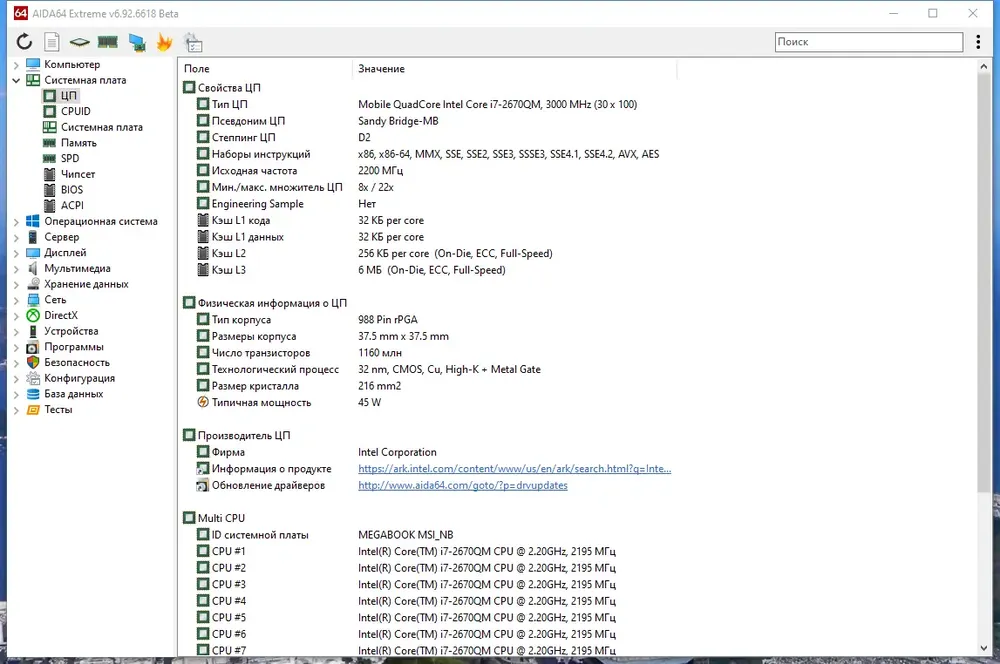Image resolution: width=1000 pixels, height=664 pixels.
Task: Expand the Тесты tree node
Action: 16,410
